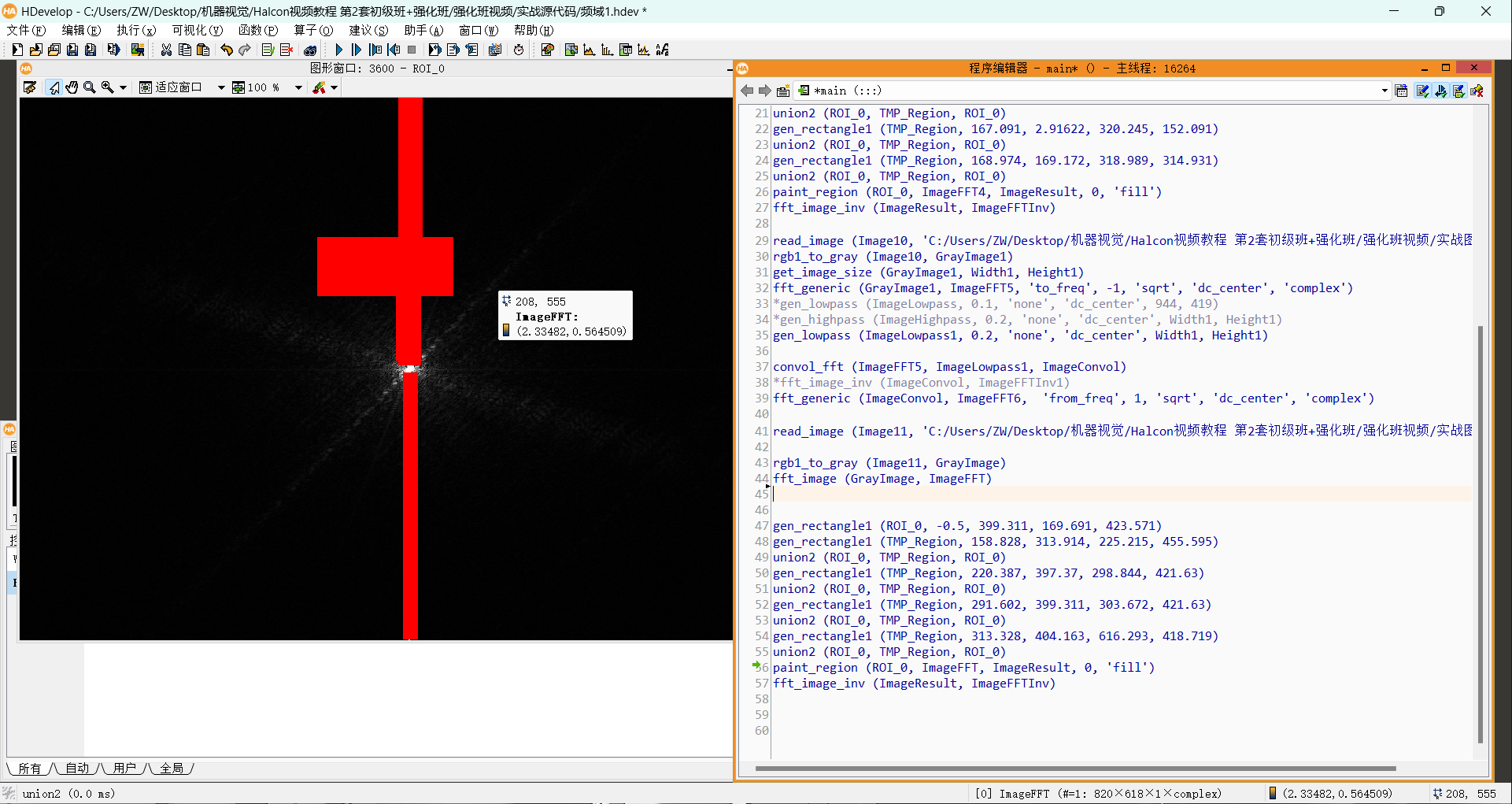Open the *main procedure selector dropdown
The width and height of the screenshot is (1512, 804).
[1384, 91]
